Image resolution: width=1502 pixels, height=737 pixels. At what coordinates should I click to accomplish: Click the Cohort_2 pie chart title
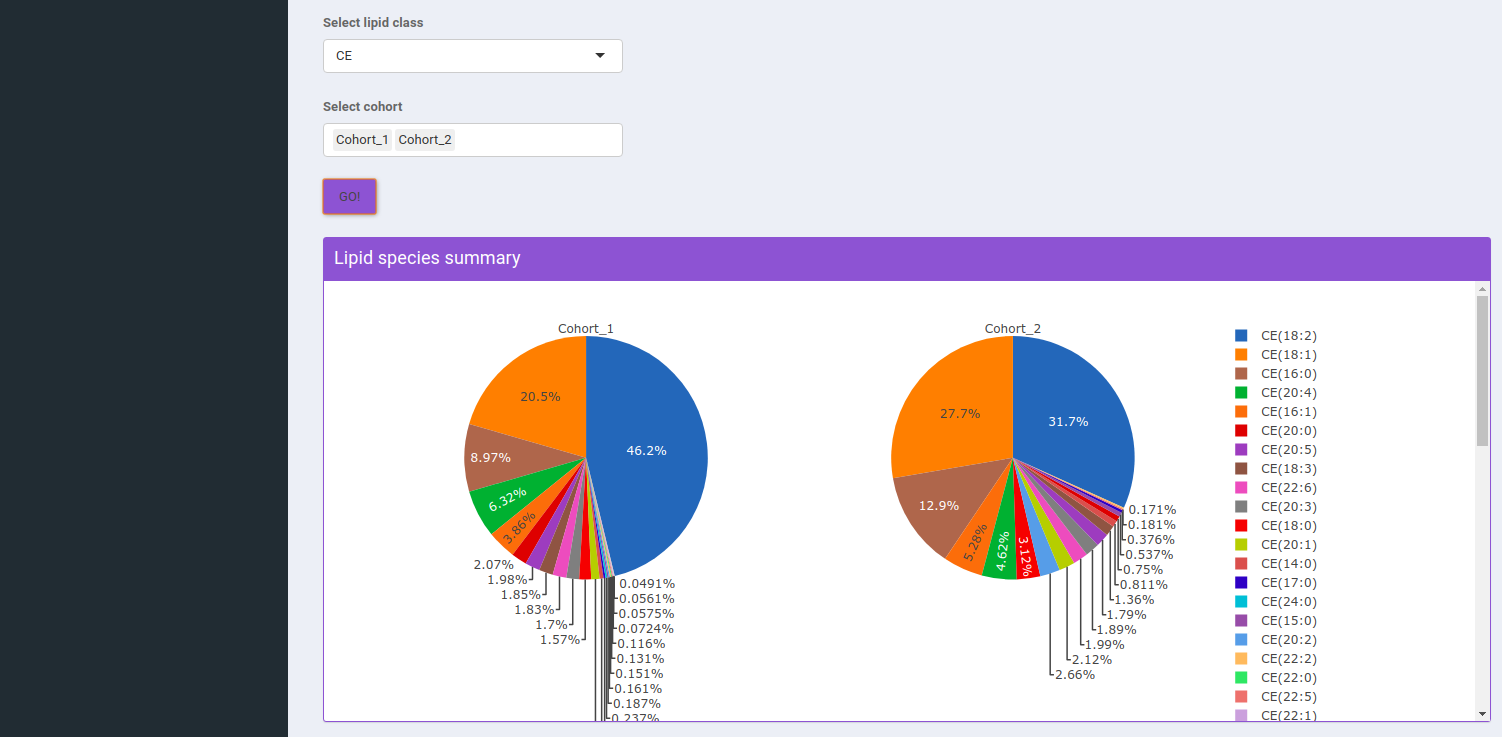pyautogui.click(x=1013, y=328)
